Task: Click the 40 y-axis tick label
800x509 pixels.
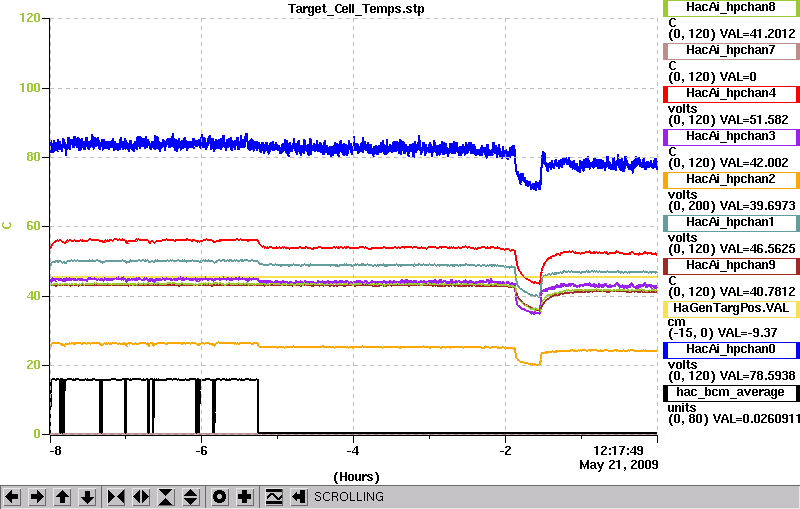Action: [33, 296]
